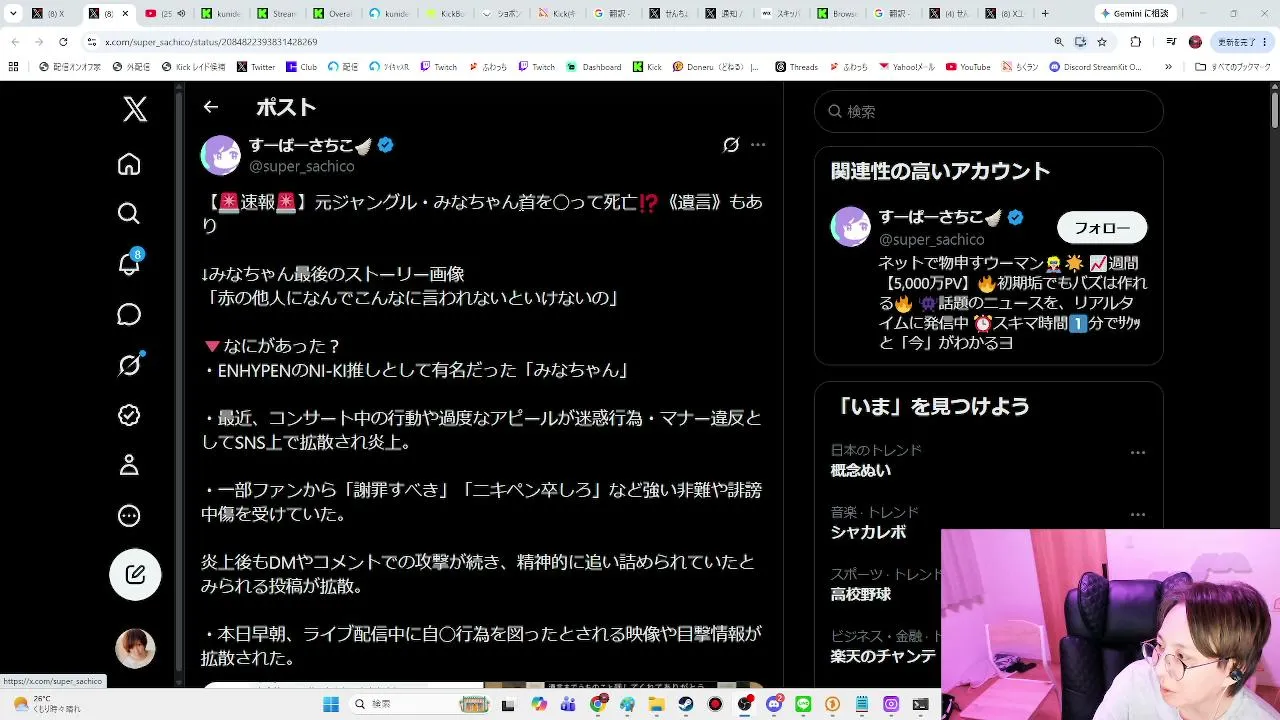
Task: Click the compose post button
Action: pos(135,574)
